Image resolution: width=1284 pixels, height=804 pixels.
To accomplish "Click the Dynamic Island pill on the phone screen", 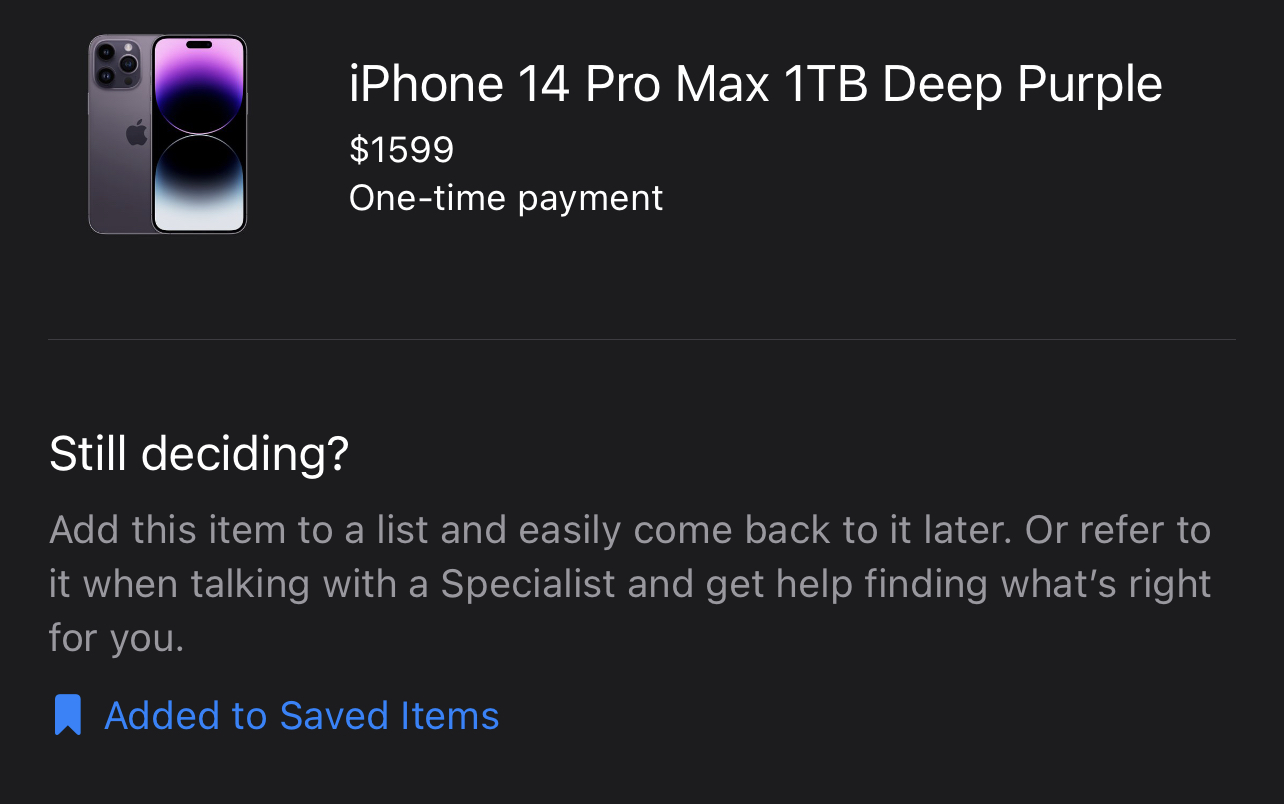I will 199,45.
